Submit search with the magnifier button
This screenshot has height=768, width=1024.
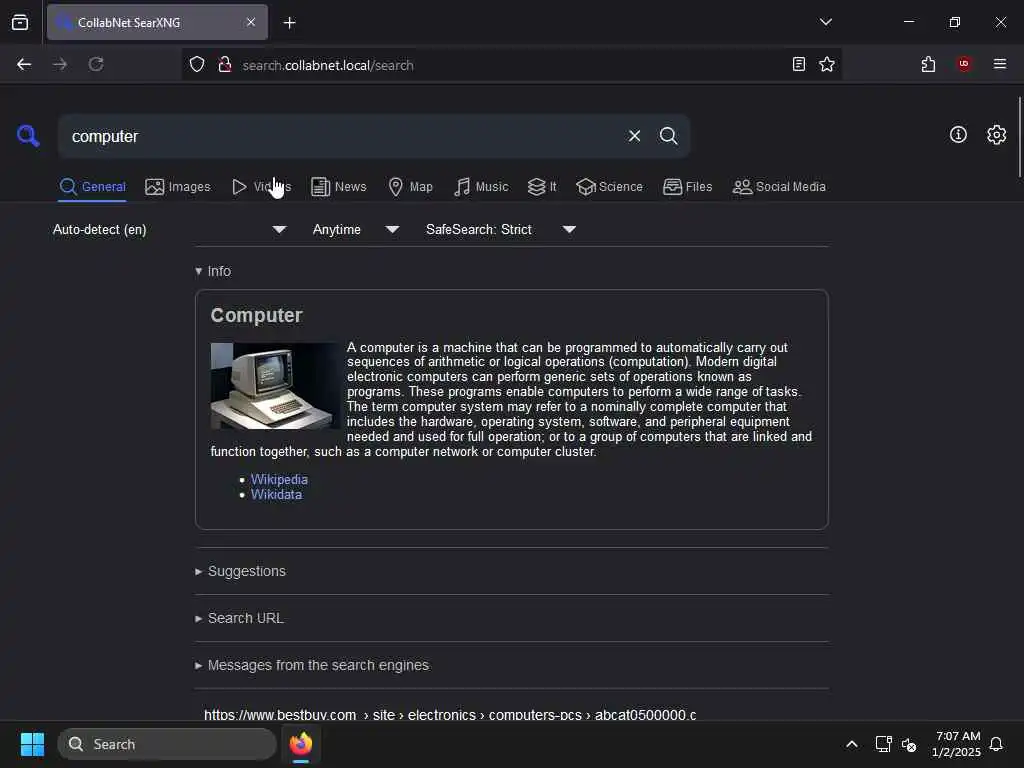pyautogui.click(x=668, y=136)
